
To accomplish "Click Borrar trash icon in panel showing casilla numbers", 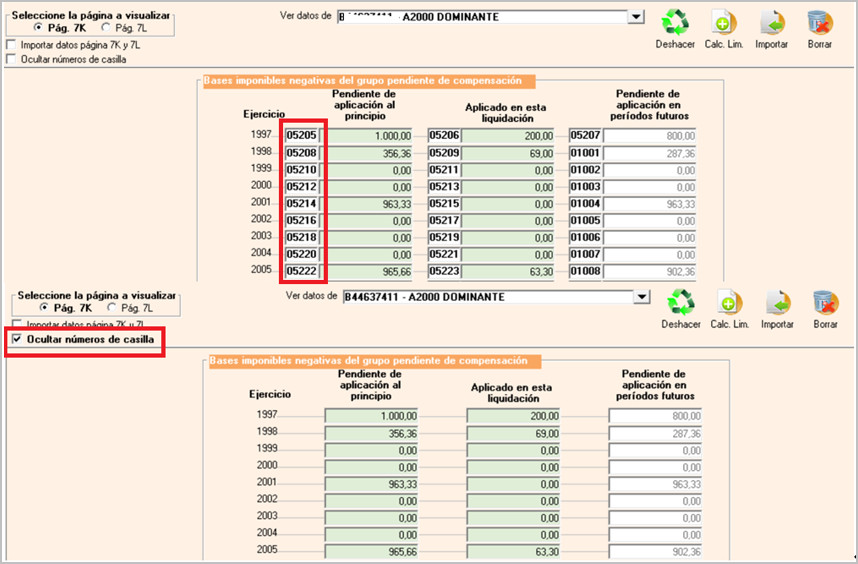I will [820, 22].
